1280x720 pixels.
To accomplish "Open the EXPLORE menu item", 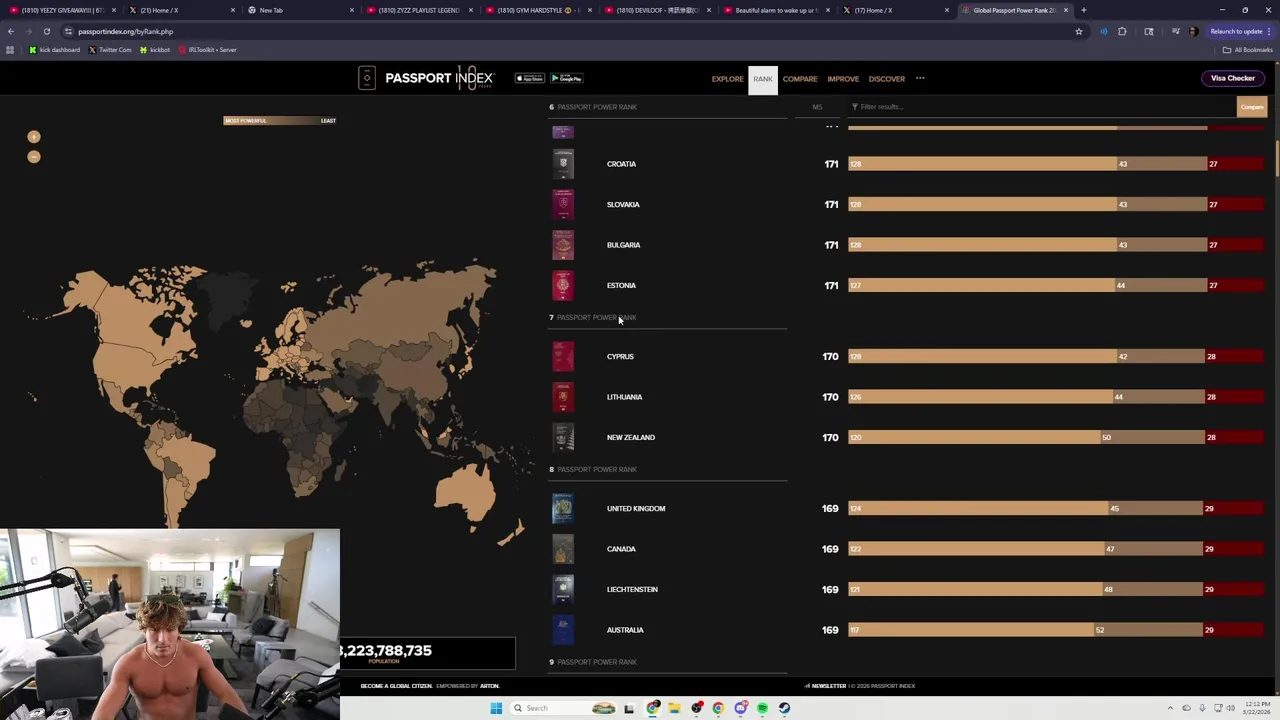I will (727, 79).
